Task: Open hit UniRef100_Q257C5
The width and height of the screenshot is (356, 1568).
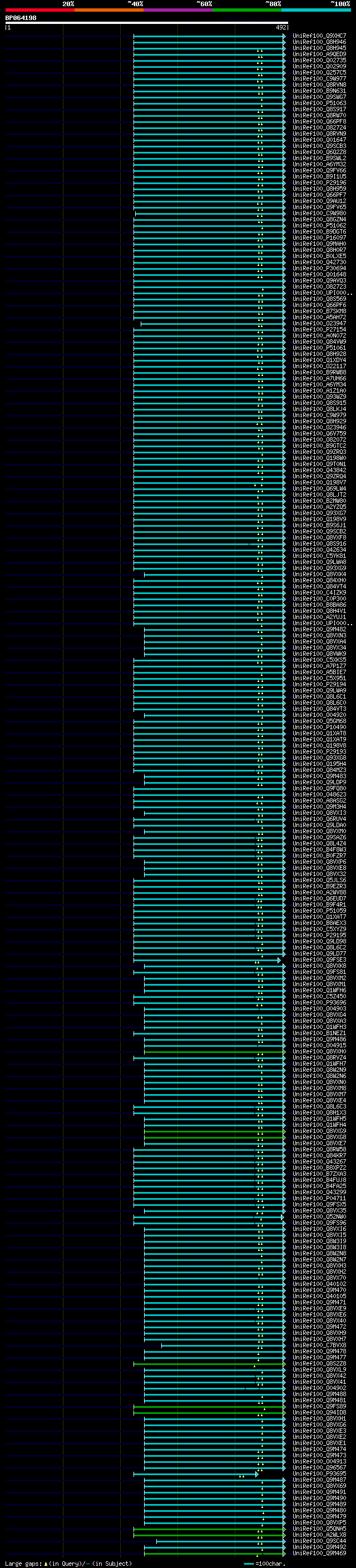Action: coord(319,72)
